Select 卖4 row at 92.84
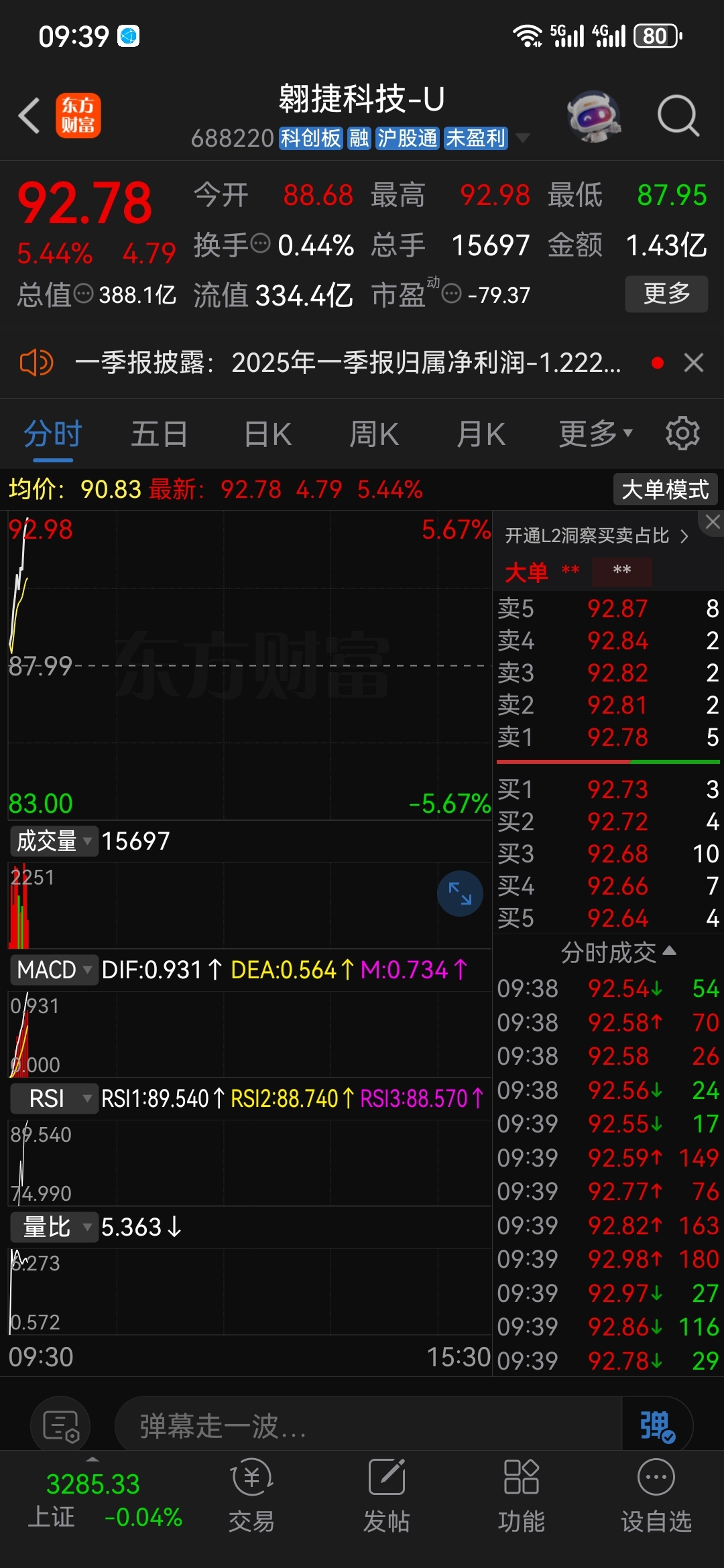Image resolution: width=724 pixels, height=1568 pixels. coord(608,641)
